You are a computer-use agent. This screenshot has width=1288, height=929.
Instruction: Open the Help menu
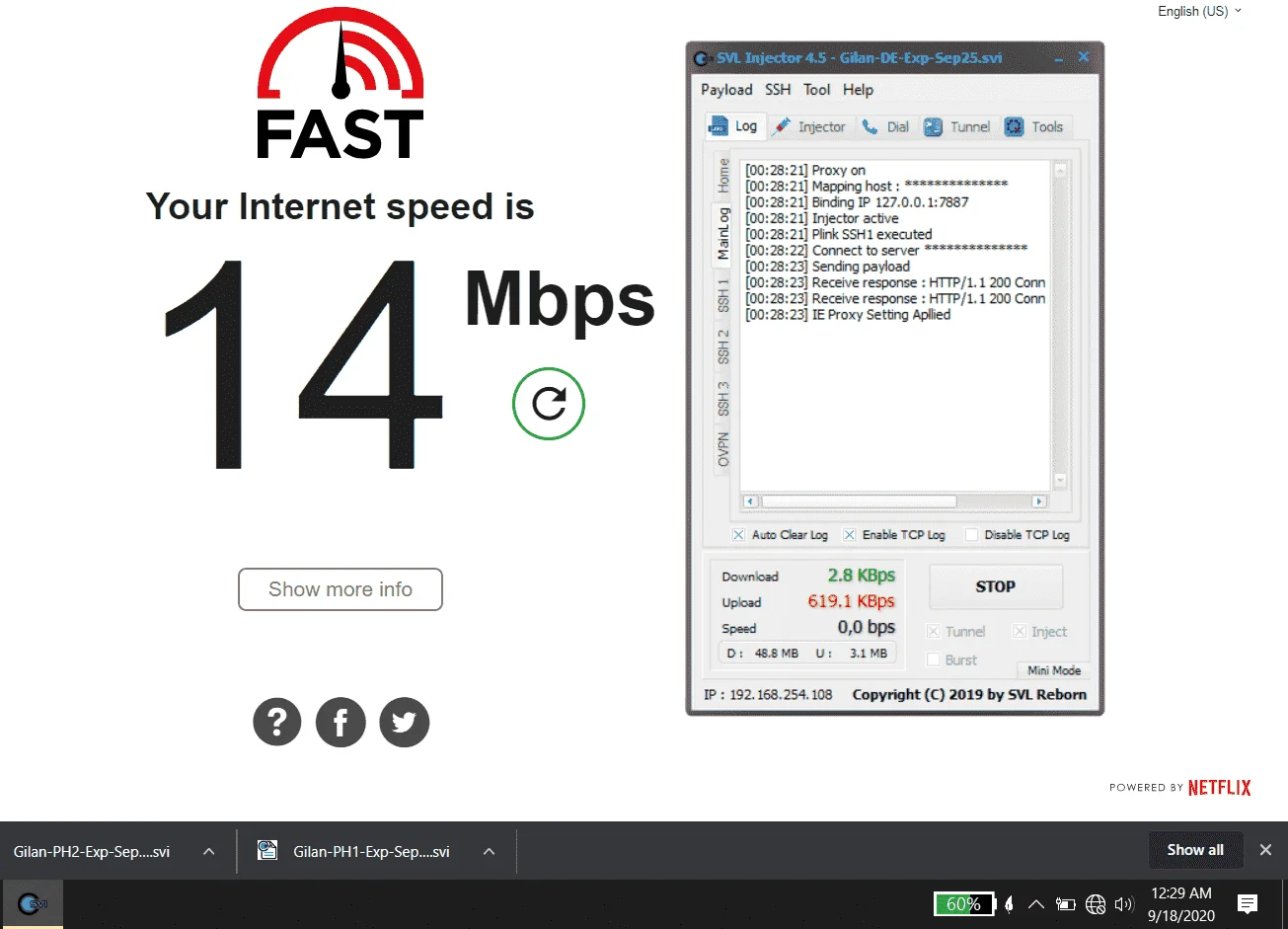point(858,90)
